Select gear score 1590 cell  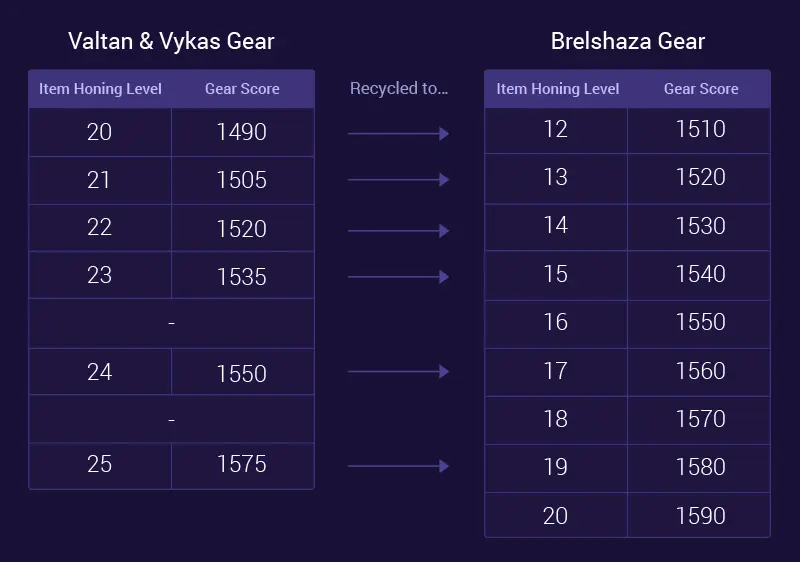pyautogui.click(x=699, y=515)
